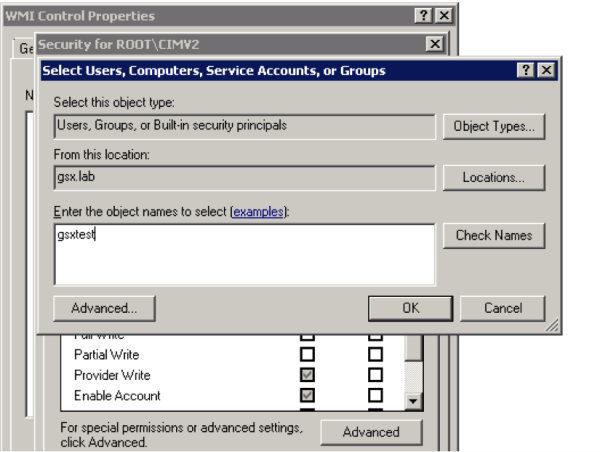
Task: Click the gsx.lab location field
Action: click(x=245, y=178)
